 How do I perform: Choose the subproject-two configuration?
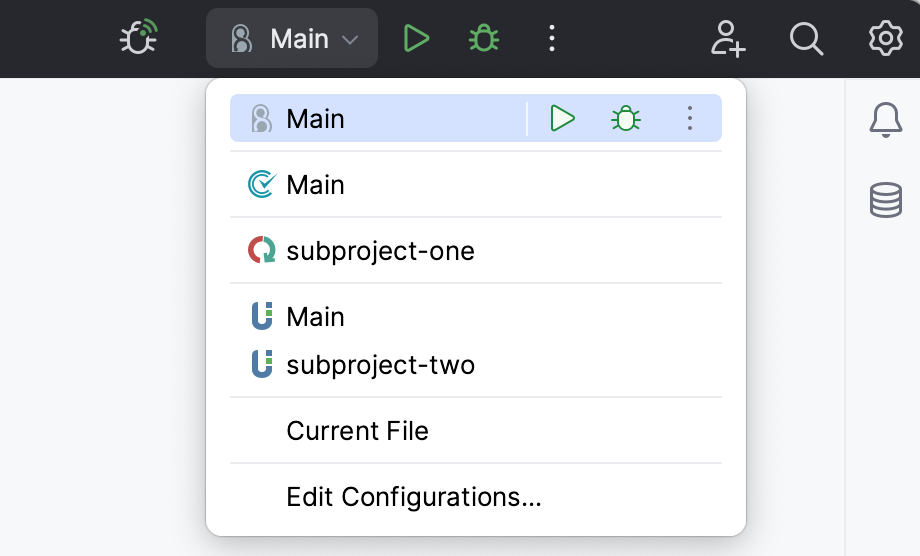pyautogui.click(x=380, y=365)
